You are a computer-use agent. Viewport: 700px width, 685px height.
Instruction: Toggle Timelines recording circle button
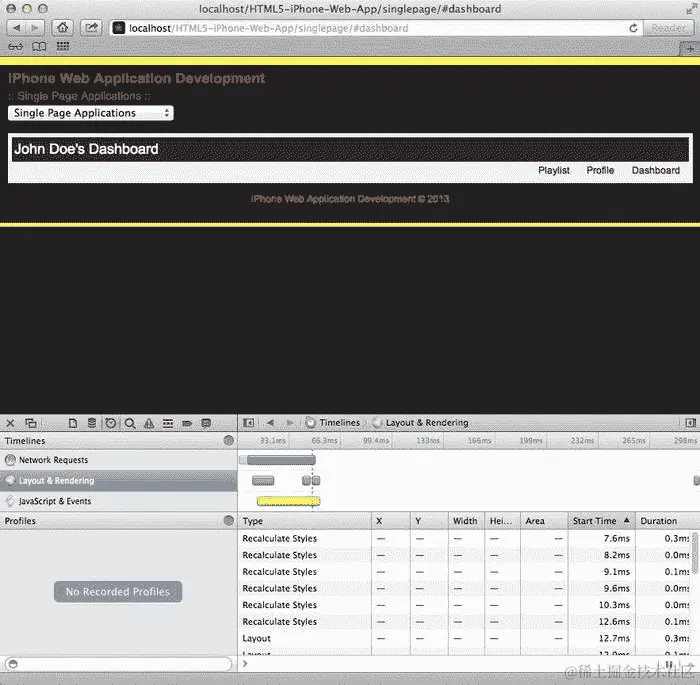click(x=229, y=440)
